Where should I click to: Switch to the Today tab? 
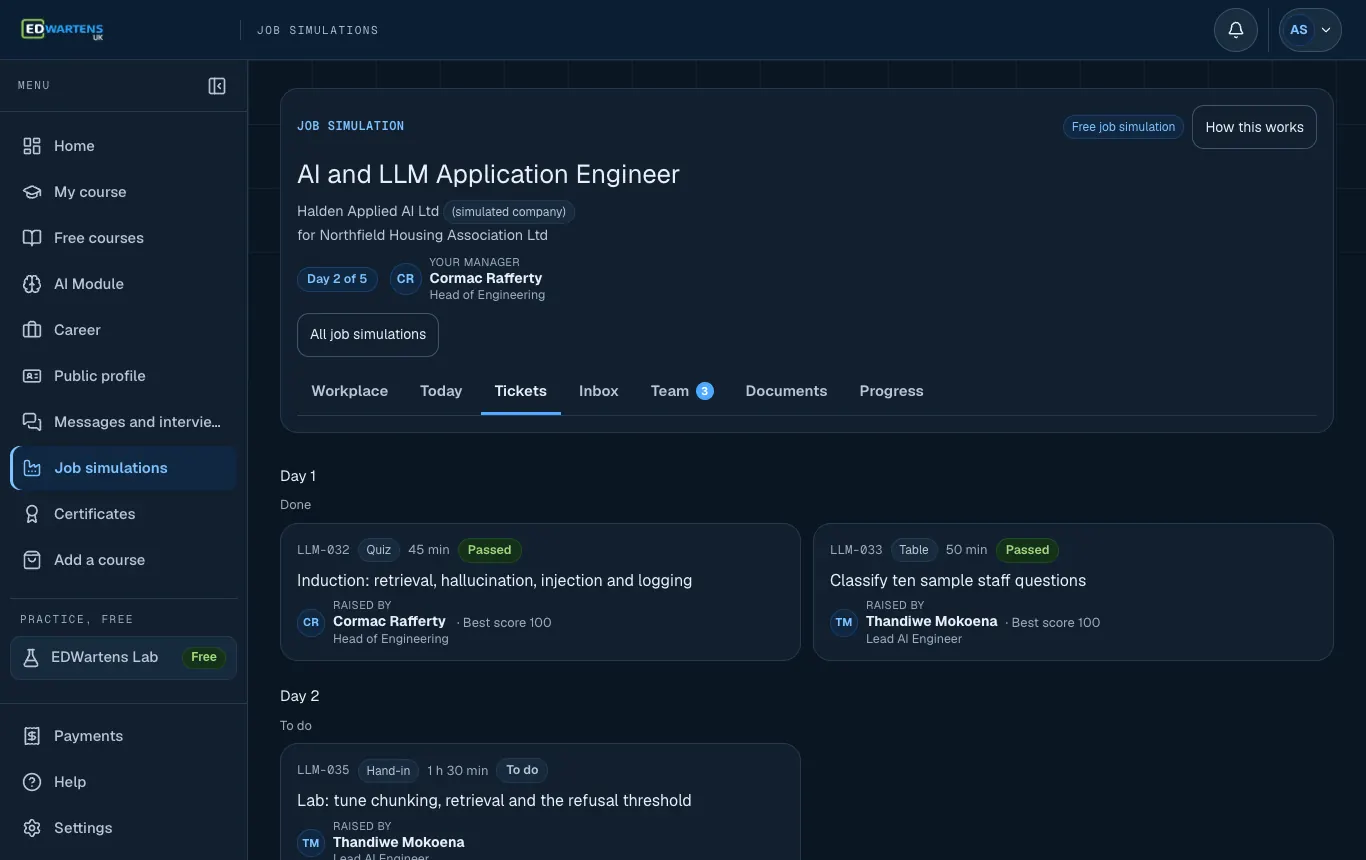coord(441,391)
